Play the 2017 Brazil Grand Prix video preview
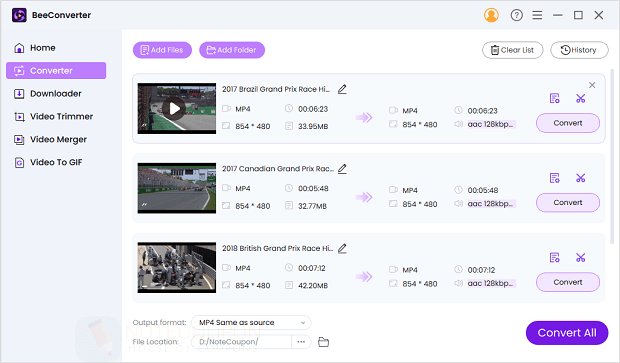The height and width of the screenshot is (363, 620). (x=174, y=109)
